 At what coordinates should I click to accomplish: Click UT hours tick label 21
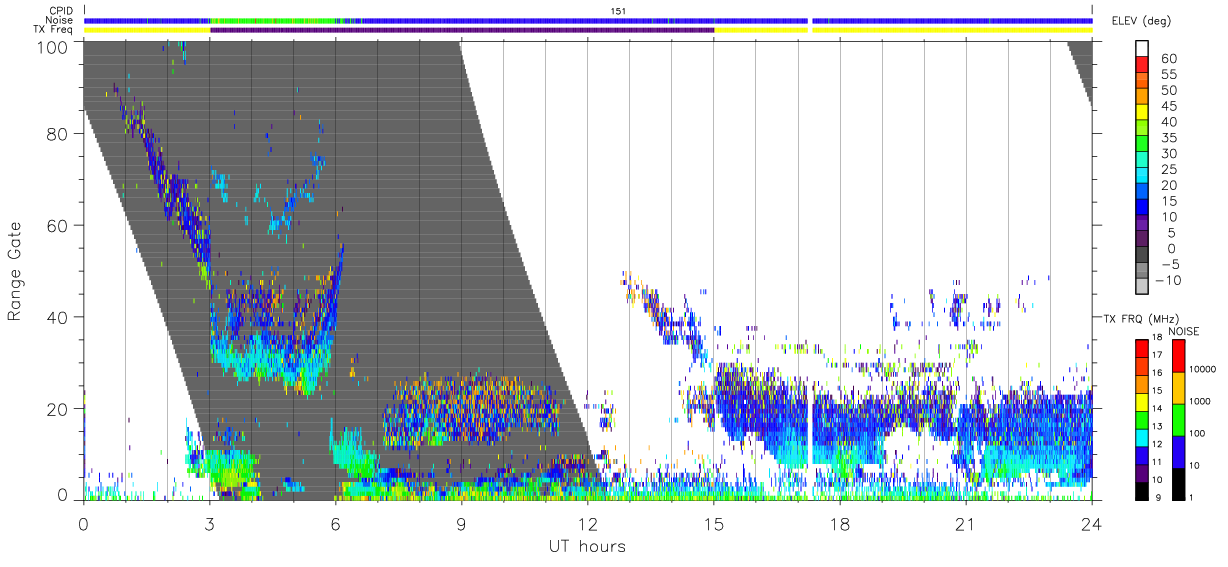coord(965,523)
